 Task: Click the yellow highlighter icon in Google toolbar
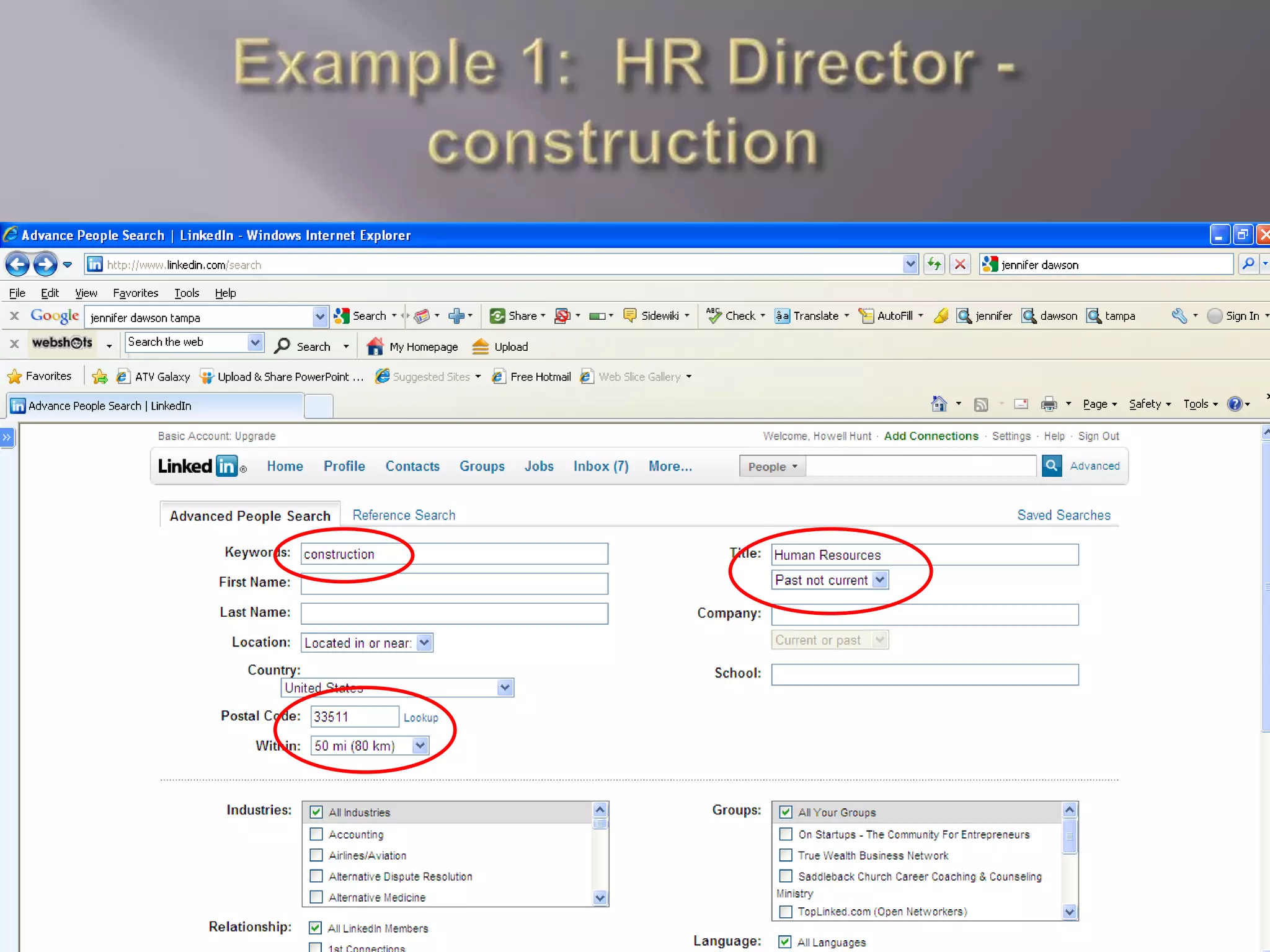(941, 316)
